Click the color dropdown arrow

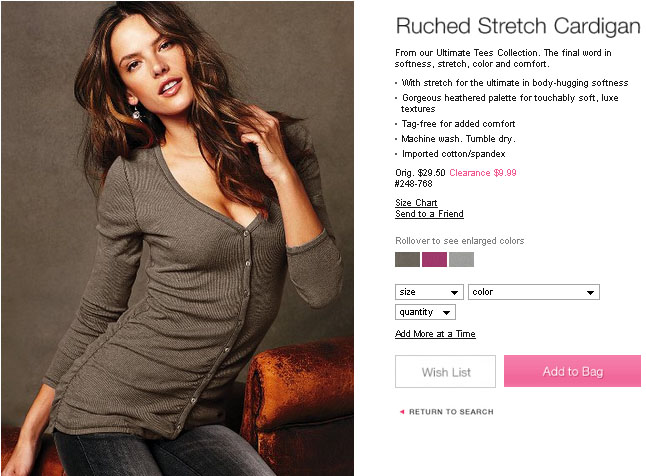coord(590,293)
